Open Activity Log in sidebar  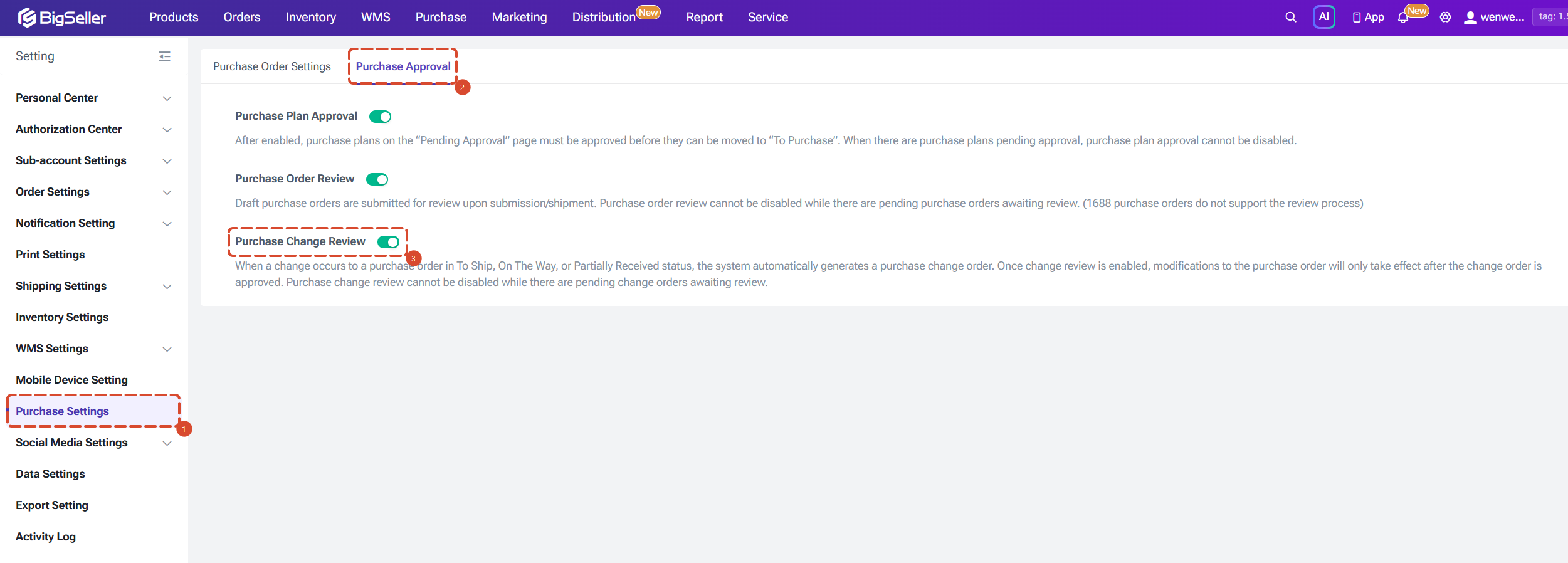point(46,537)
